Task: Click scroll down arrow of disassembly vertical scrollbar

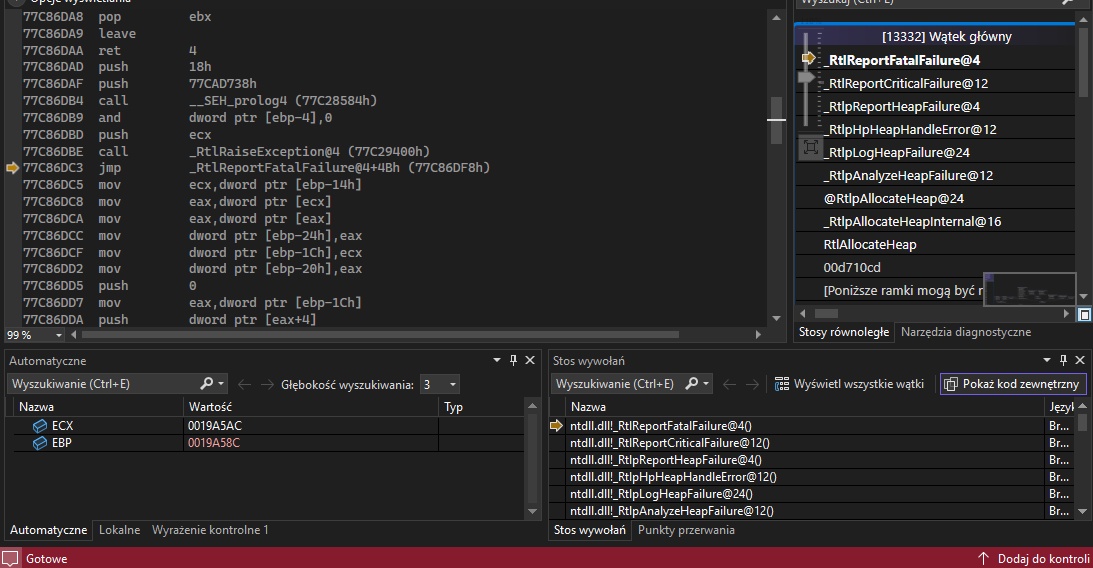Action: (x=777, y=318)
